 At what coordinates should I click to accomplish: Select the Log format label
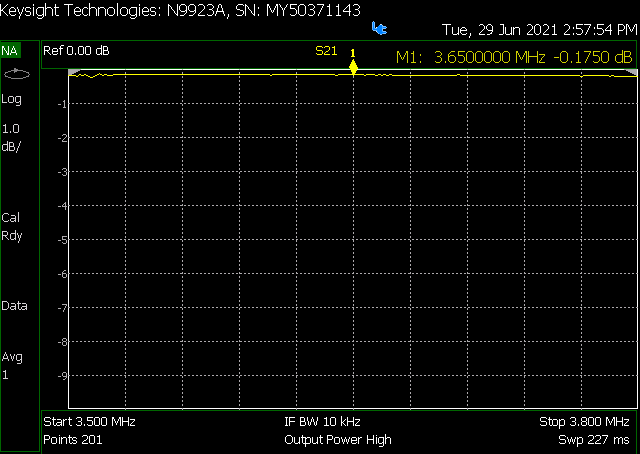pos(11,99)
